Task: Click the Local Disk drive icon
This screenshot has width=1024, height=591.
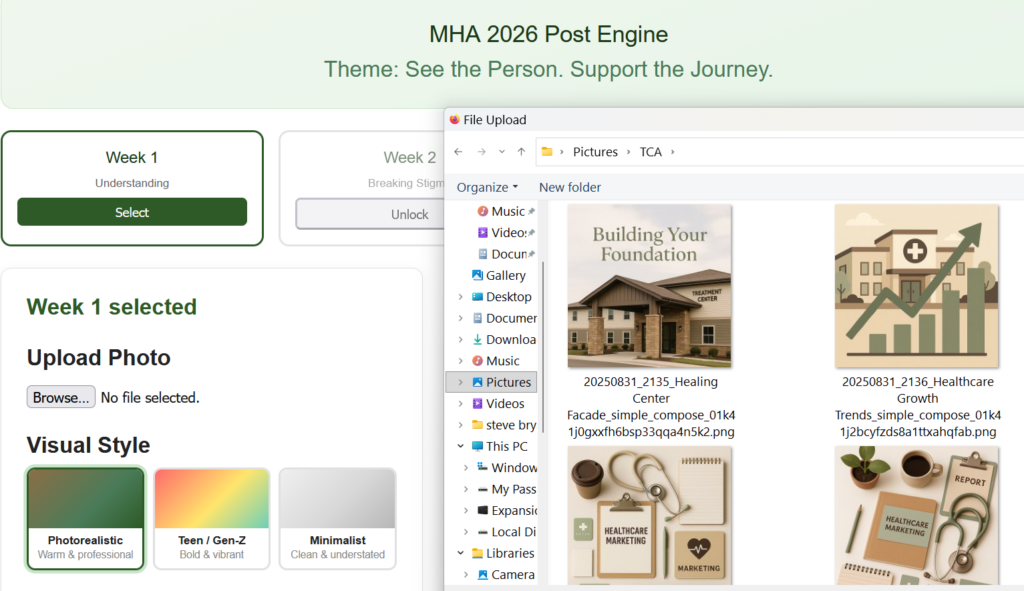Action: pyautogui.click(x=483, y=532)
